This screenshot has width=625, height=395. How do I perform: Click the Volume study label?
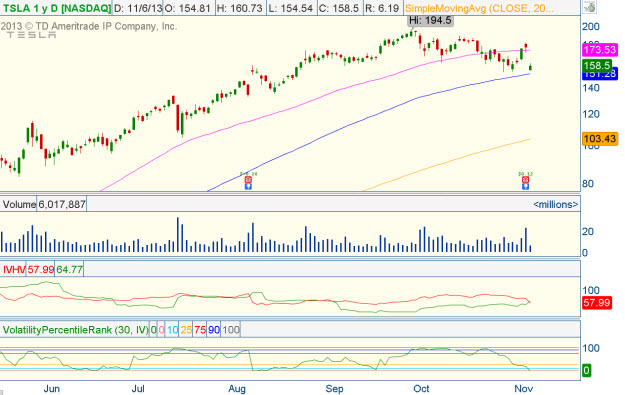(19, 204)
